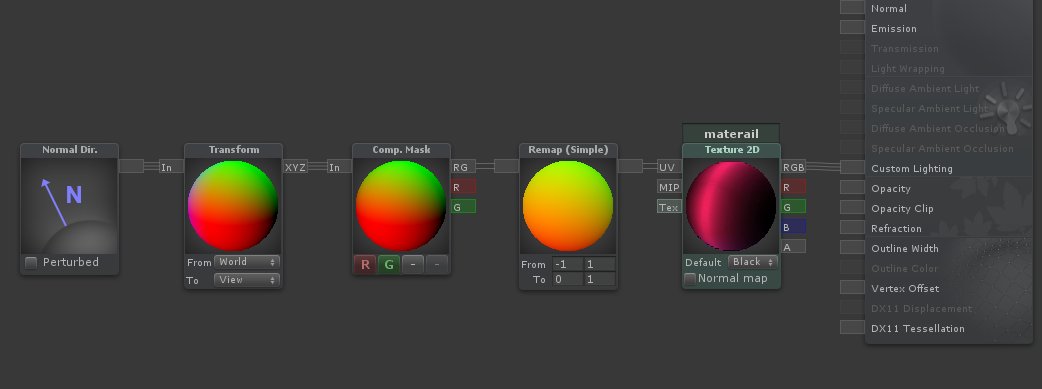This screenshot has height=389, width=1042.
Task: Toggle the R channel button in Comp. Mask
Action: [365, 265]
